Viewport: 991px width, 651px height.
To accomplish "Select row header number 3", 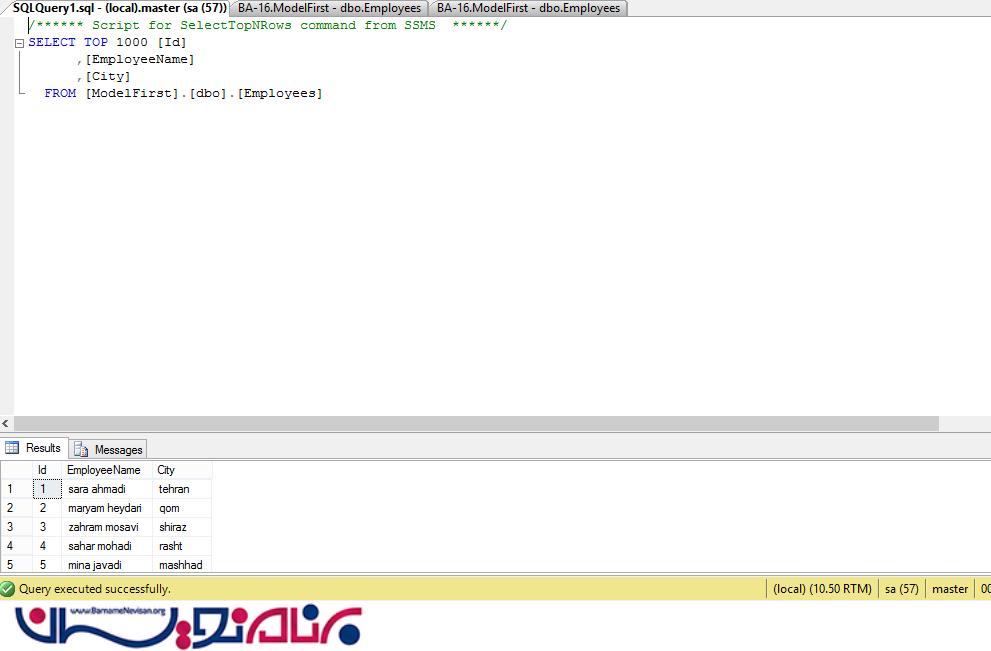I will (11, 527).
